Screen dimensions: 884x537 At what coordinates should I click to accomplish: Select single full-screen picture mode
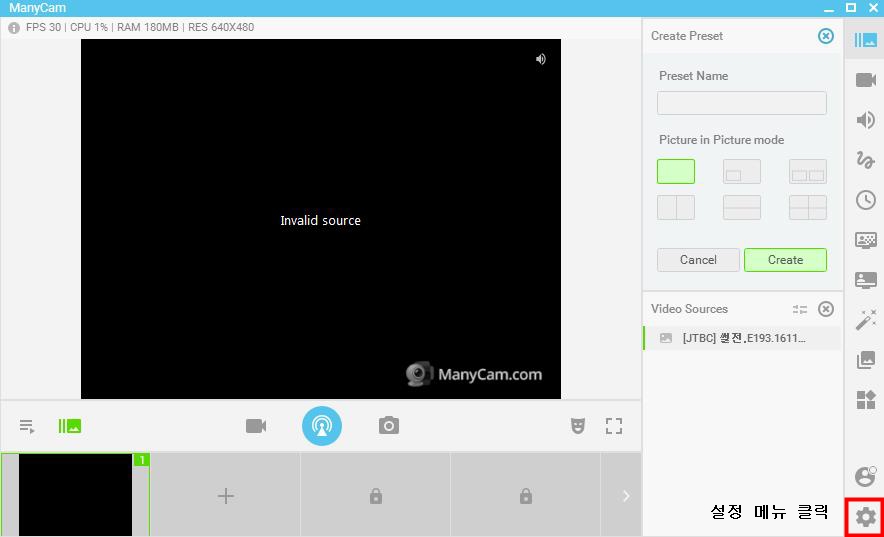tap(676, 171)
